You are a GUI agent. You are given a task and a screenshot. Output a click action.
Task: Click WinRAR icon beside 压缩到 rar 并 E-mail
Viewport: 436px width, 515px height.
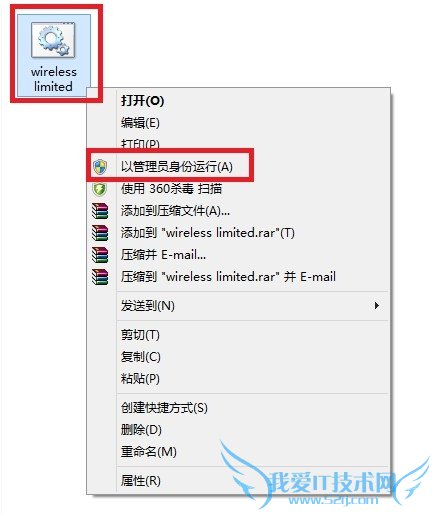[100, 277]
